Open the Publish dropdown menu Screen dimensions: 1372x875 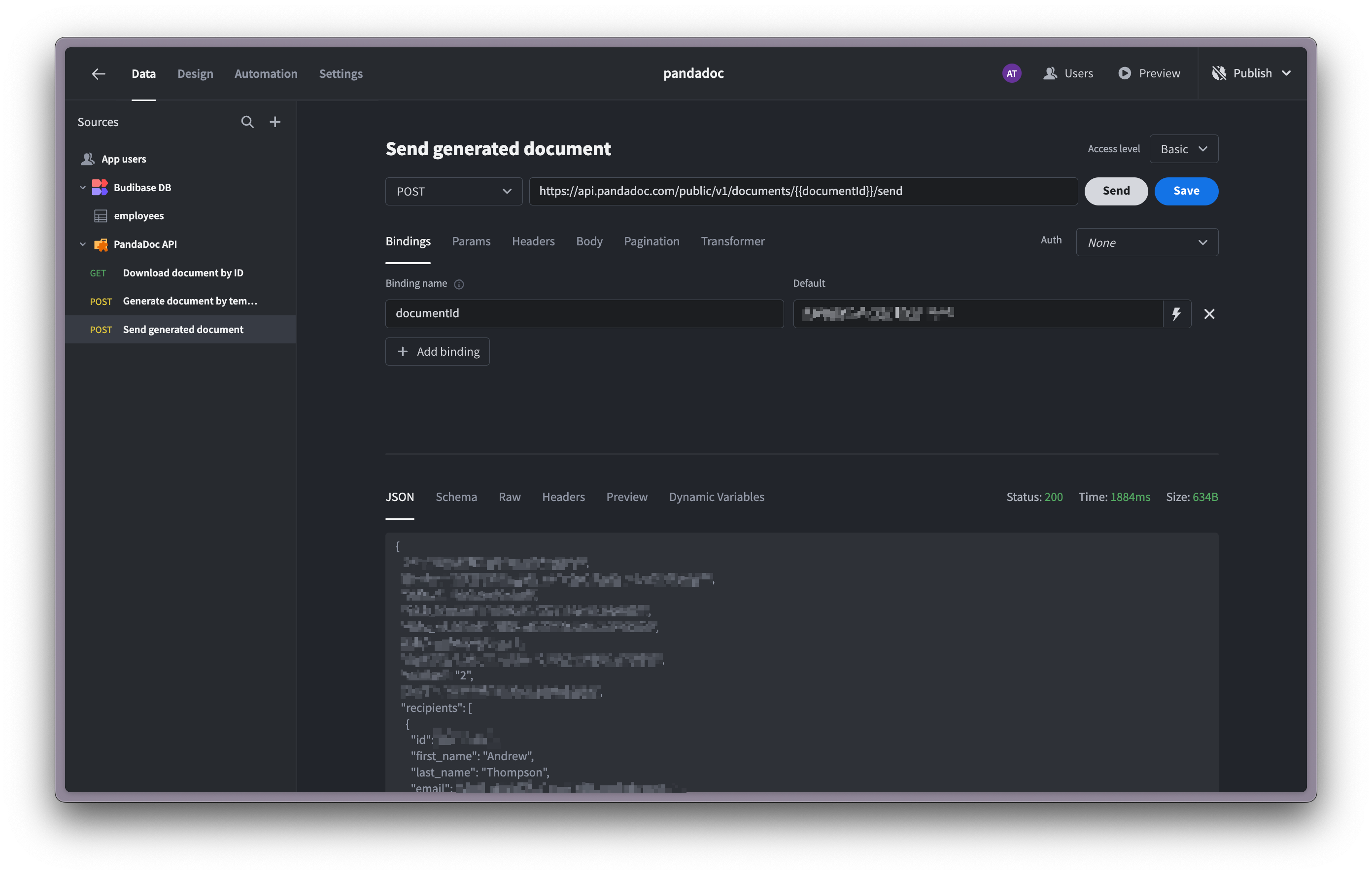pos(1286,73)
